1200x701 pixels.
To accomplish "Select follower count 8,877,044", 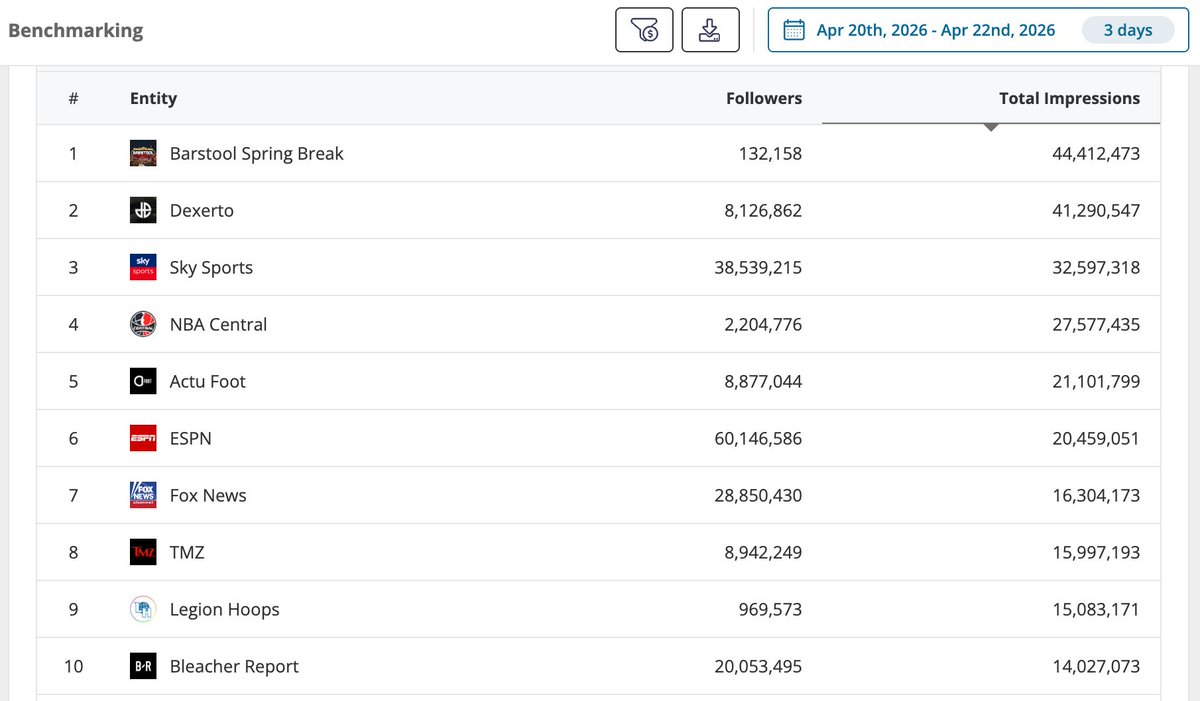I will click(x=761, y=381).
